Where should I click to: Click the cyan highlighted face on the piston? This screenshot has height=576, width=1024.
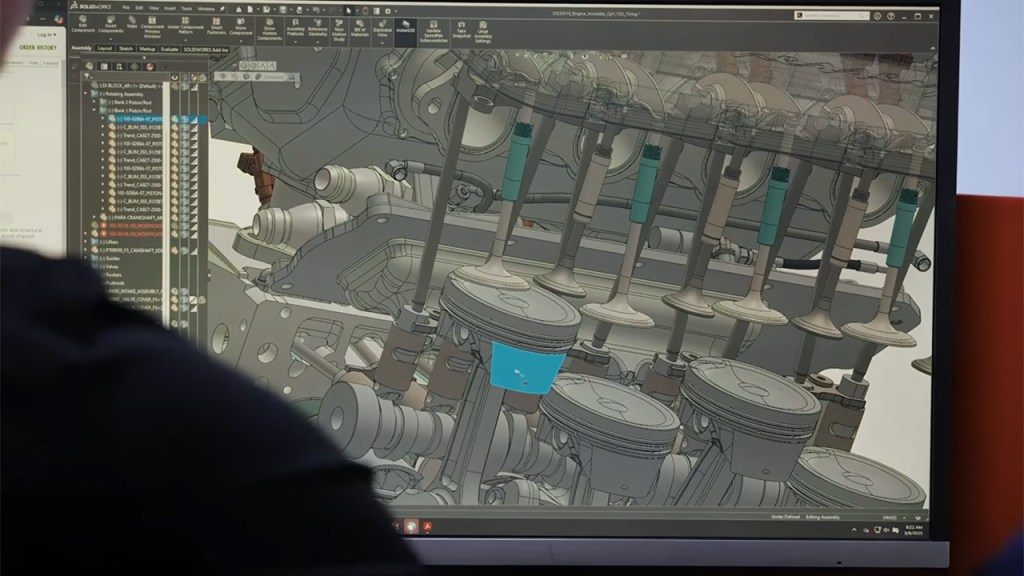(526, 368)
